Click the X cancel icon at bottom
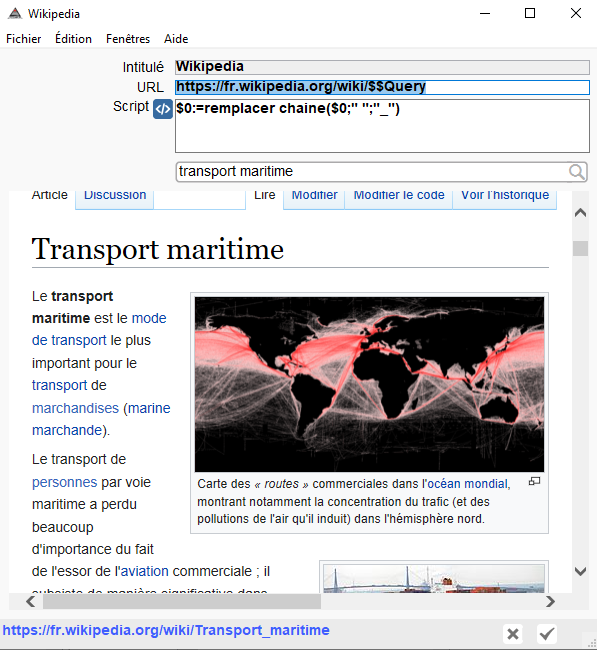 [x=513, y=633]
